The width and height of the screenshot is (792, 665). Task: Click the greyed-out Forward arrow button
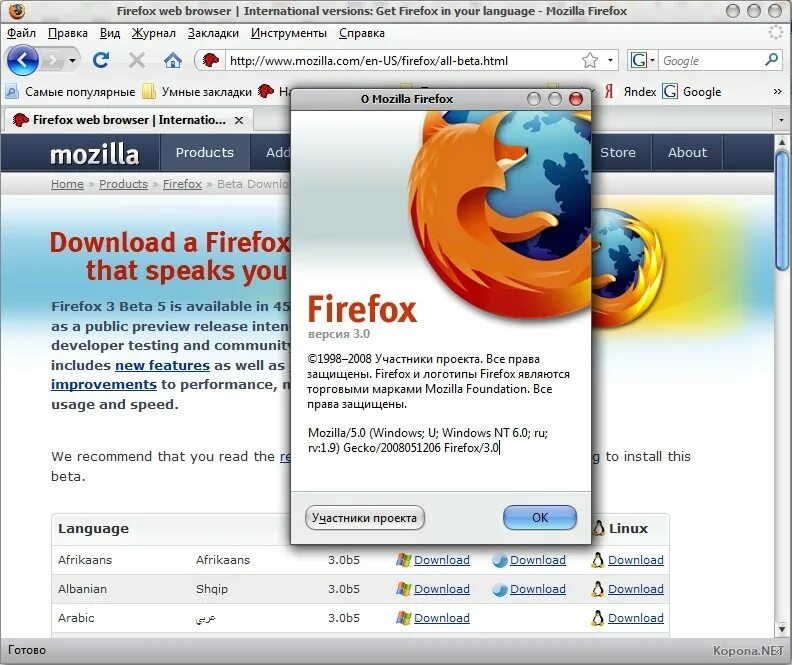[53, 61]
